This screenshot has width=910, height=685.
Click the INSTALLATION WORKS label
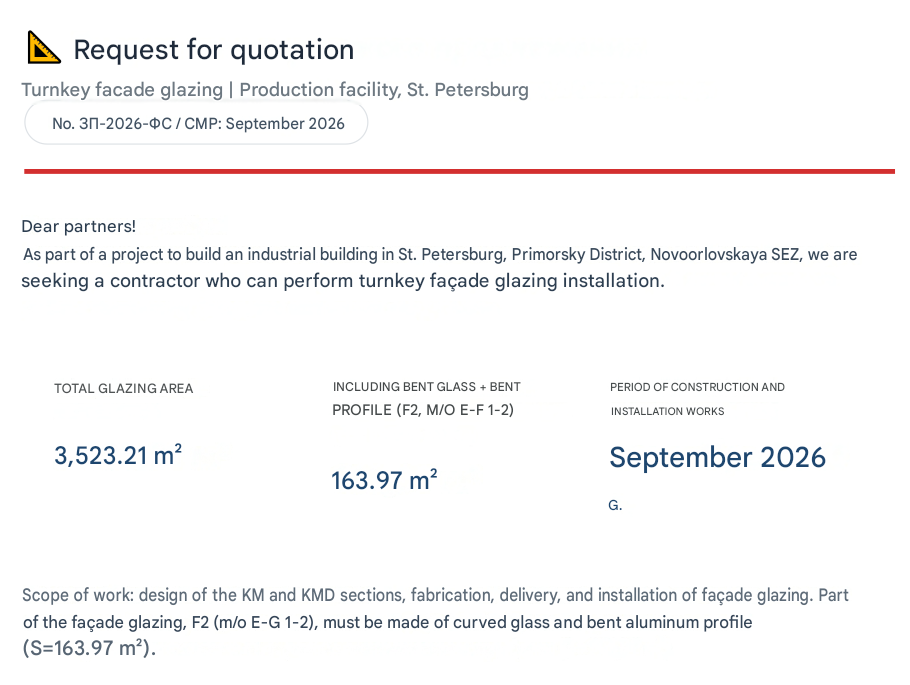pos(667,411)
